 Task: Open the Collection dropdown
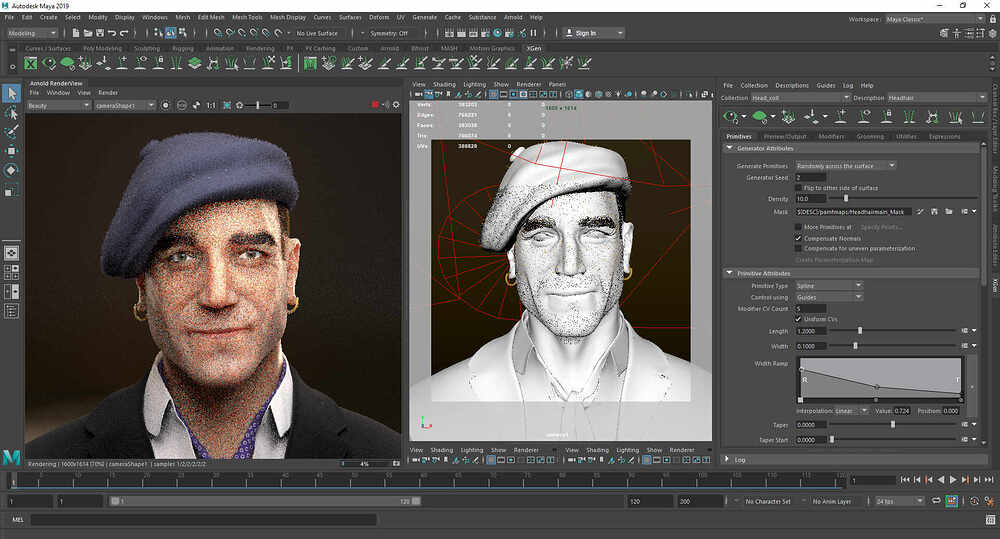pos(800,98)
